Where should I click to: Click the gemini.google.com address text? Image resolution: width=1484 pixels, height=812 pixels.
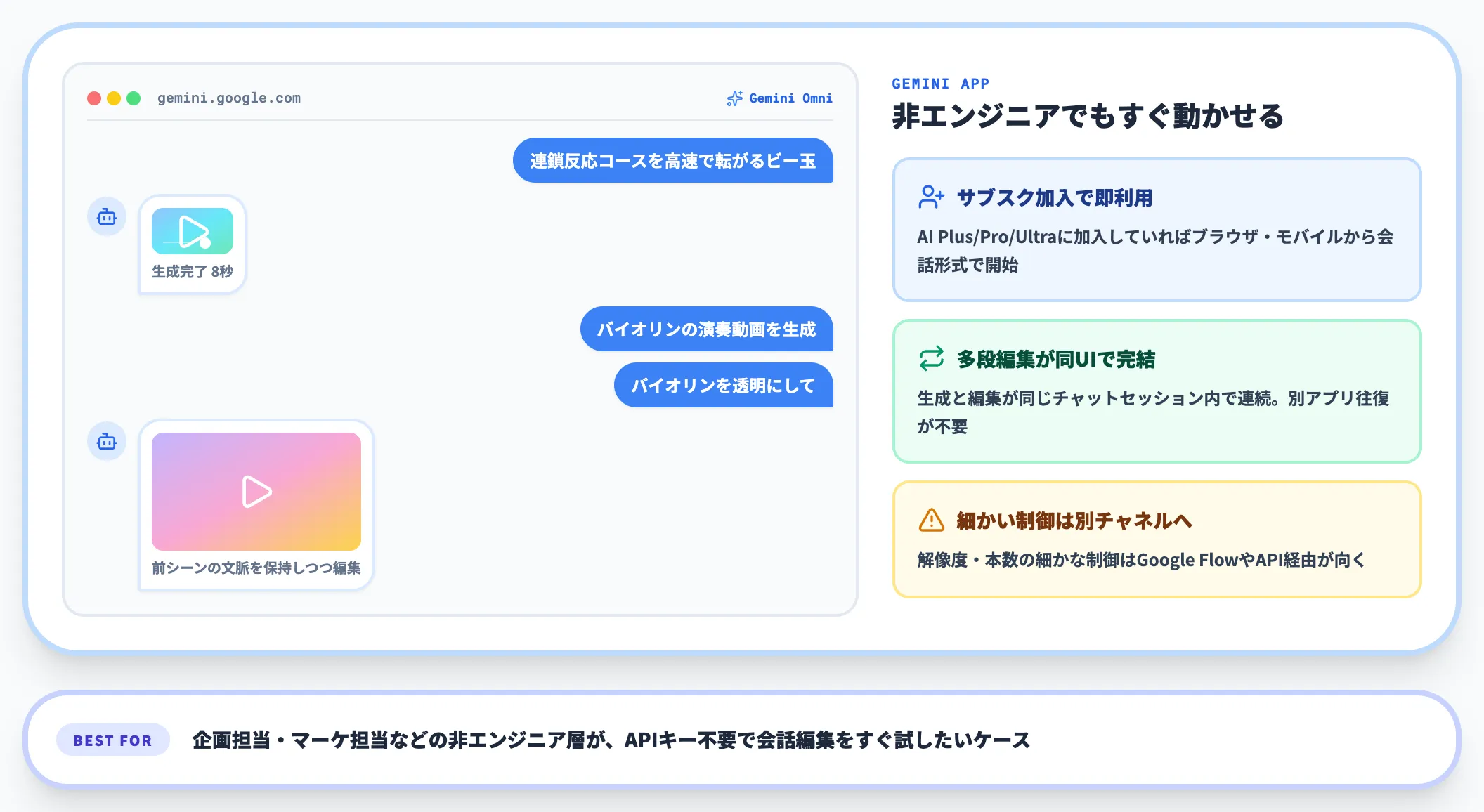pos(229,98)
